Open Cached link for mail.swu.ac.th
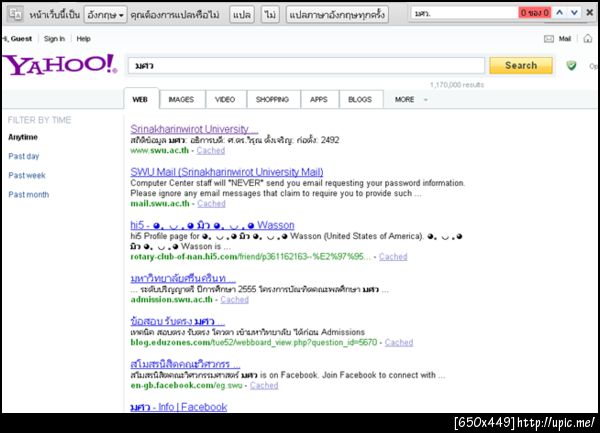This screenshot has height=433, width=600. point(211,203)
